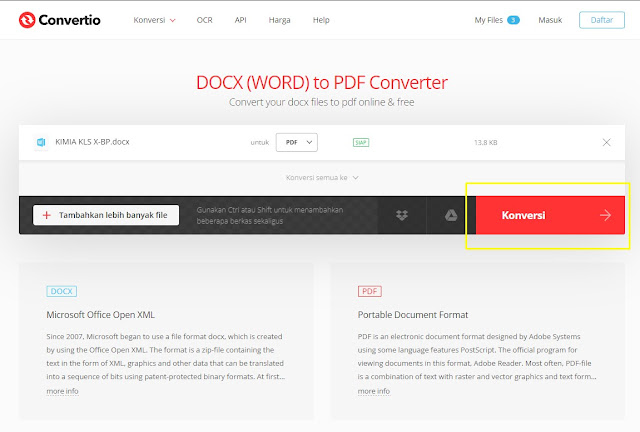Open My Files list
The image size is (640, 432).
tap(489, 20)
